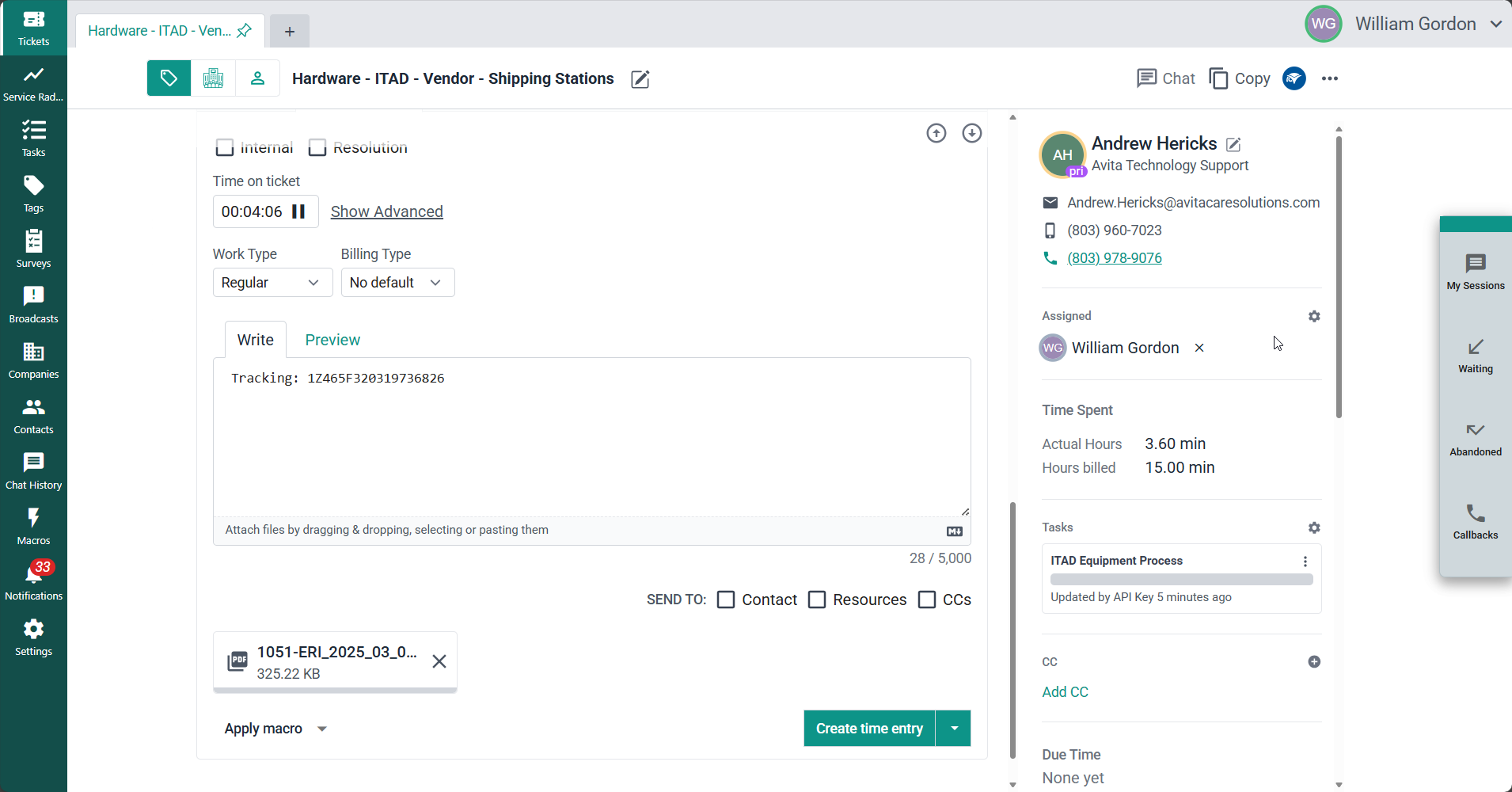Expand the Apply macro dropdown

point(275,729)
